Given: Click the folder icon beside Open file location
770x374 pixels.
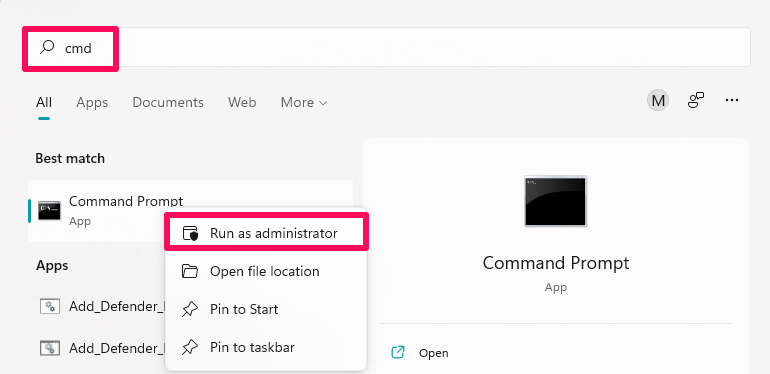Looking at the screenshot, I should (x=190, y=271).
